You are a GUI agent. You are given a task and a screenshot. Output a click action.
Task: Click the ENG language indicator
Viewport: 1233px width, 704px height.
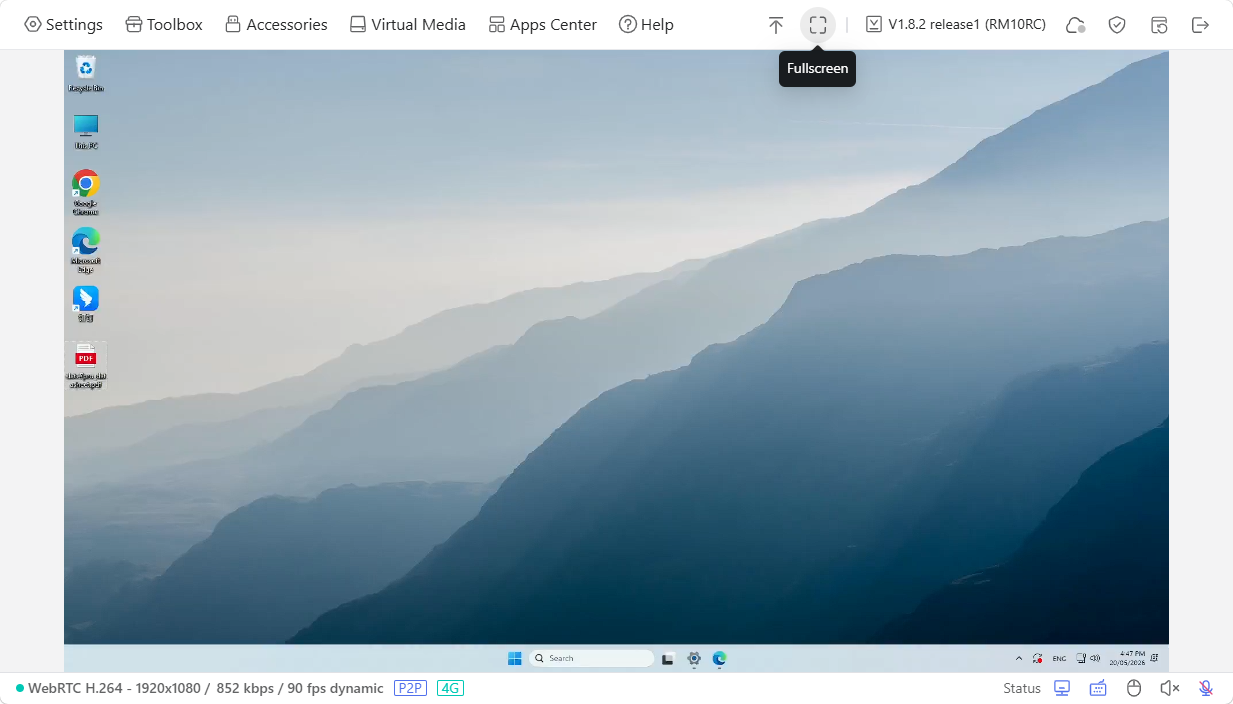[1059, 658]
